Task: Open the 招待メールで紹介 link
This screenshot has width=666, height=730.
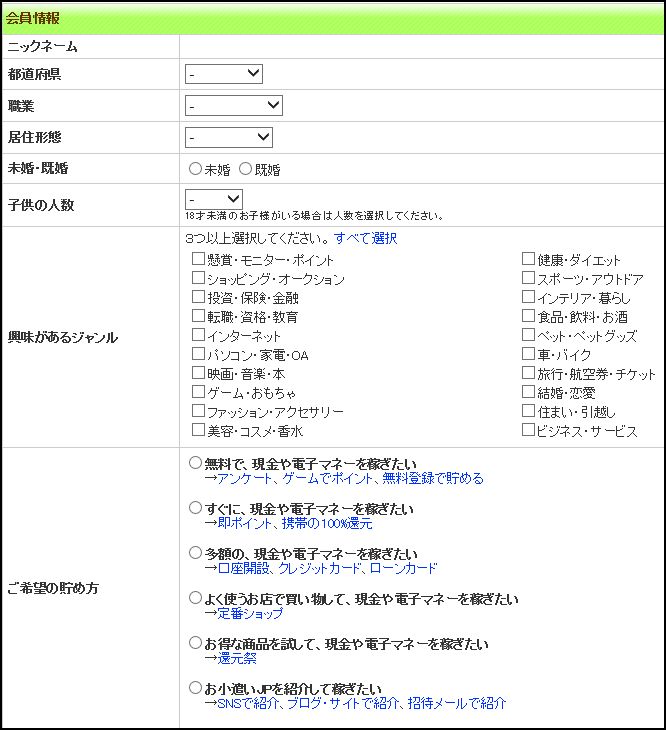Action: point(457,703)
